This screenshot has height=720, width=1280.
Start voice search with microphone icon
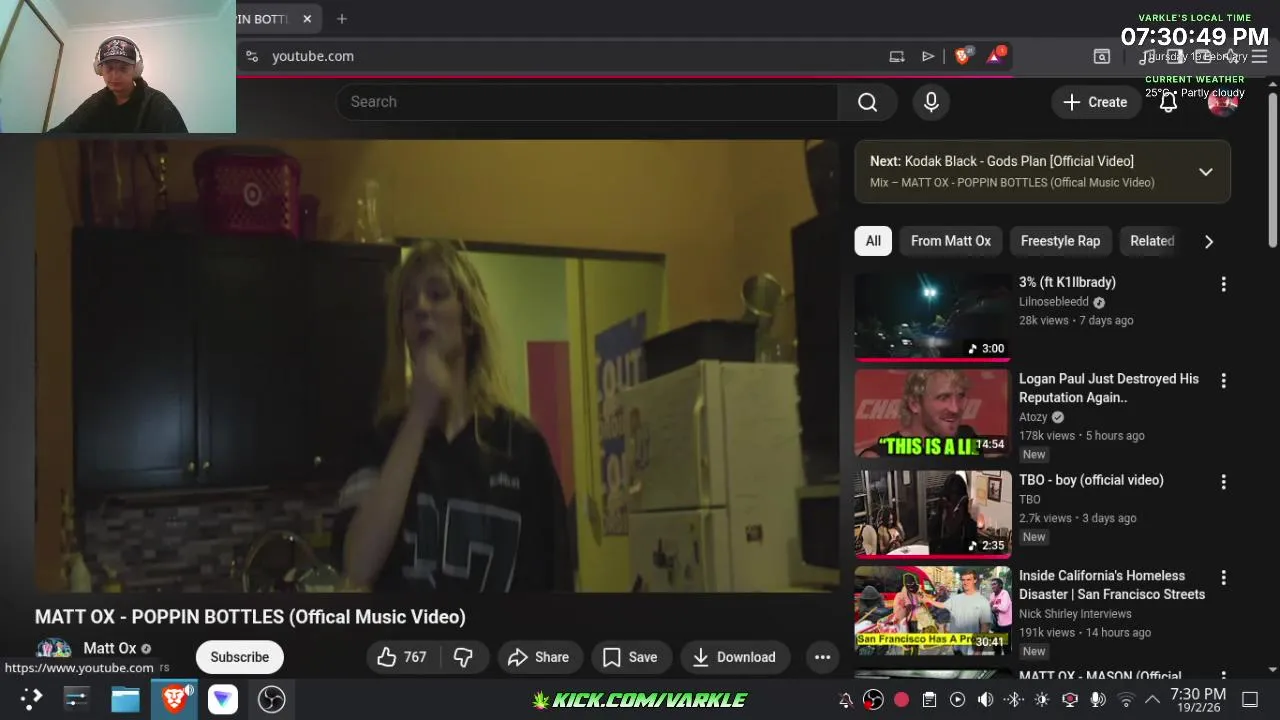931,102
